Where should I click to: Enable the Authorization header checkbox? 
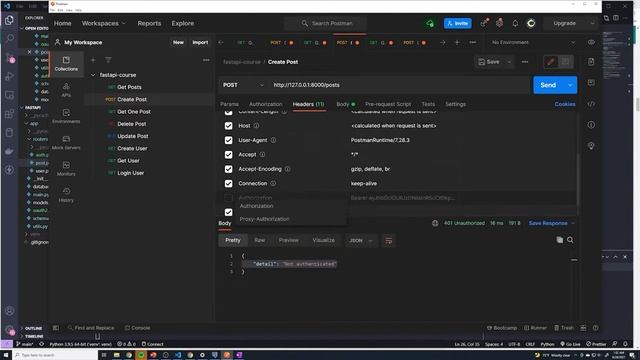coord(229,198)
